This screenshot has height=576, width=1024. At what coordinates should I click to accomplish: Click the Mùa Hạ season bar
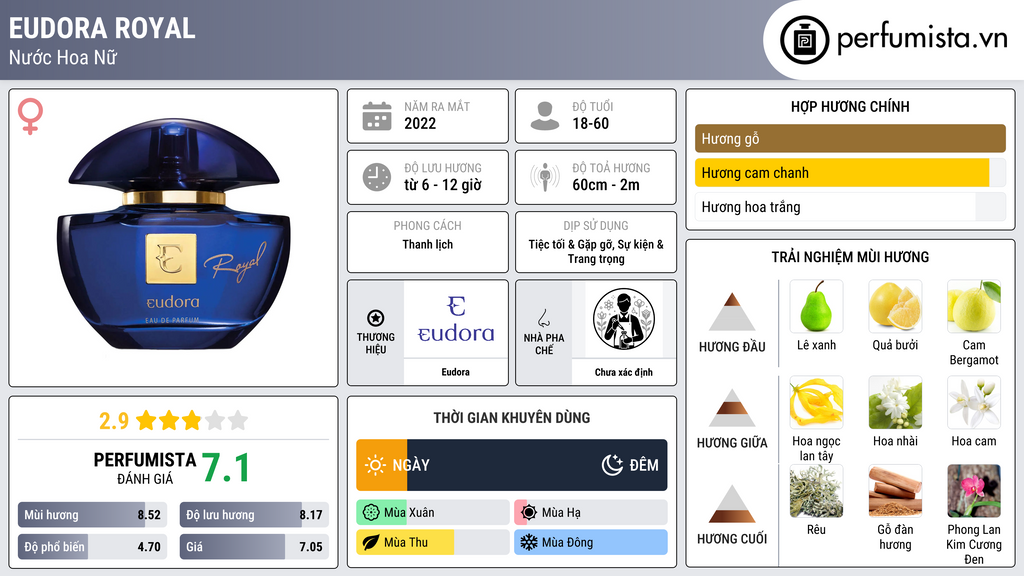[x=590, y=513]
